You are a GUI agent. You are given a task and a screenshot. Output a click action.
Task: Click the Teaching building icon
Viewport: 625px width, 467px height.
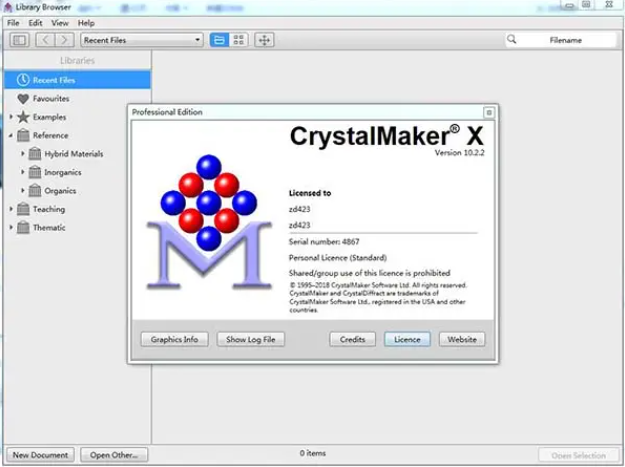(x=23, y=209)
